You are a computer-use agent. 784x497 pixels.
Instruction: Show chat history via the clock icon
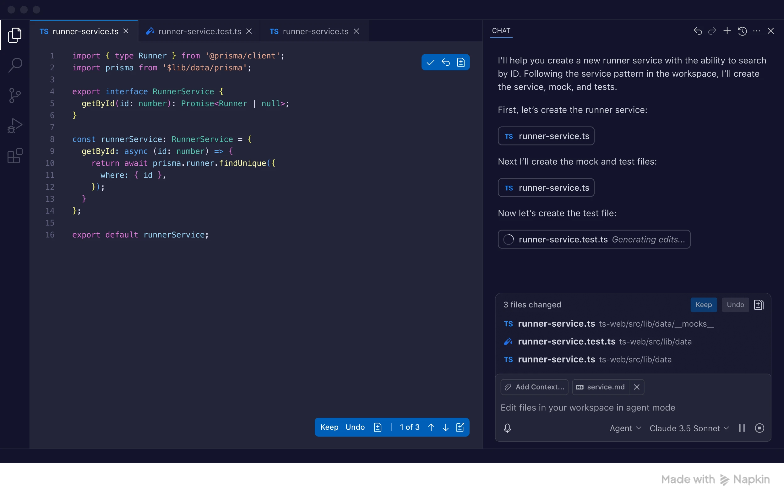coord(741,31)
